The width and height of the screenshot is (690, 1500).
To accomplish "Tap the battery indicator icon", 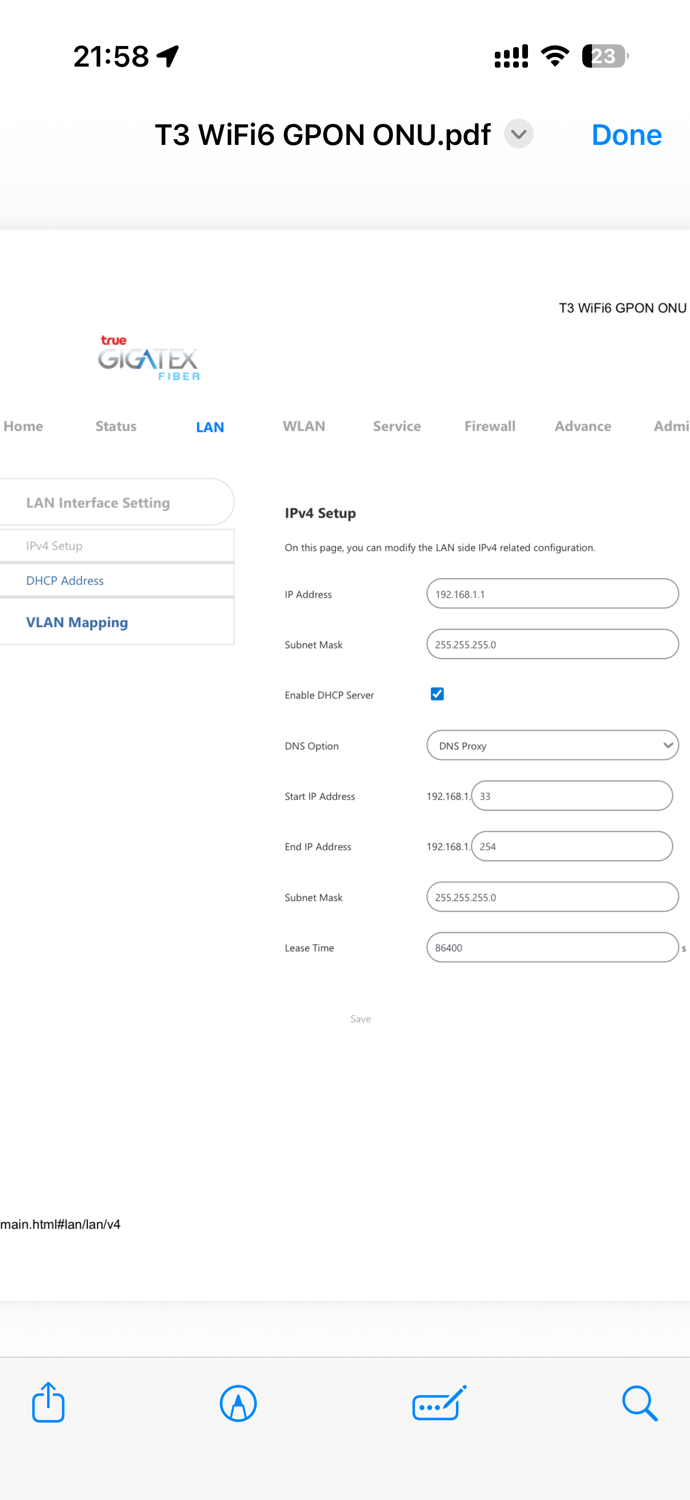I will click(x=605, y=56).
